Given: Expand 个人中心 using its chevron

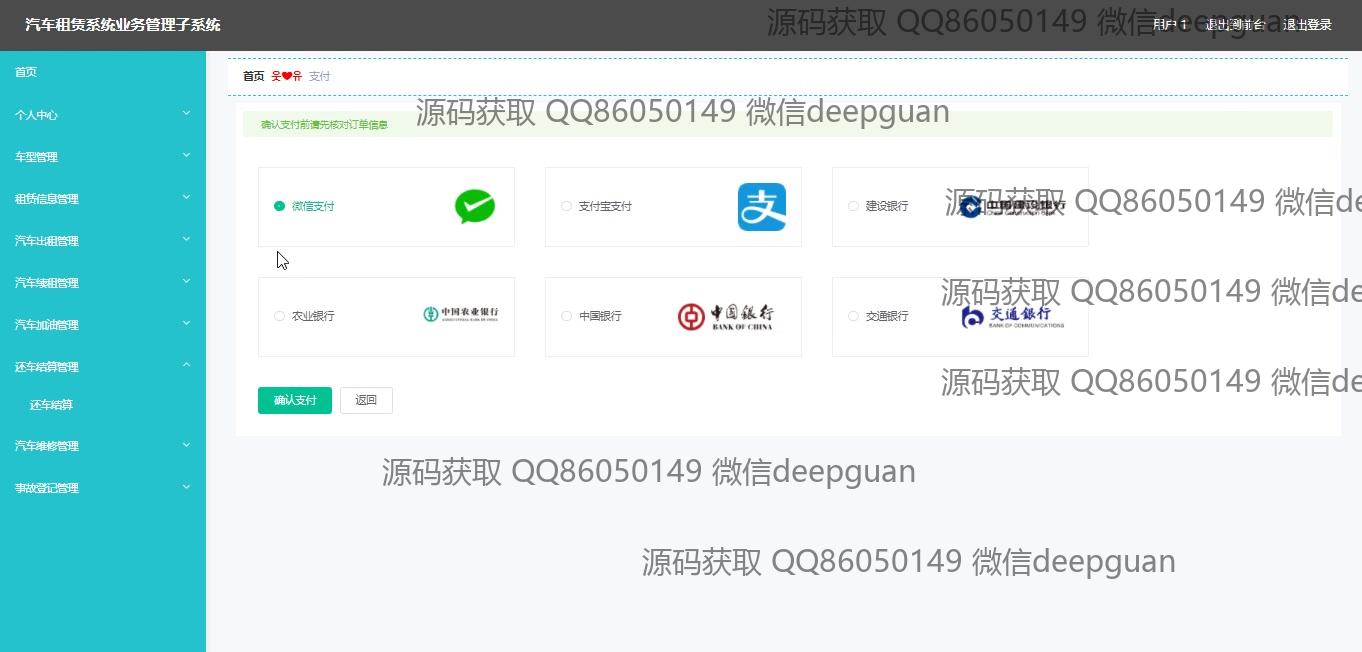Looking at the screenshot, I should 186,114.
